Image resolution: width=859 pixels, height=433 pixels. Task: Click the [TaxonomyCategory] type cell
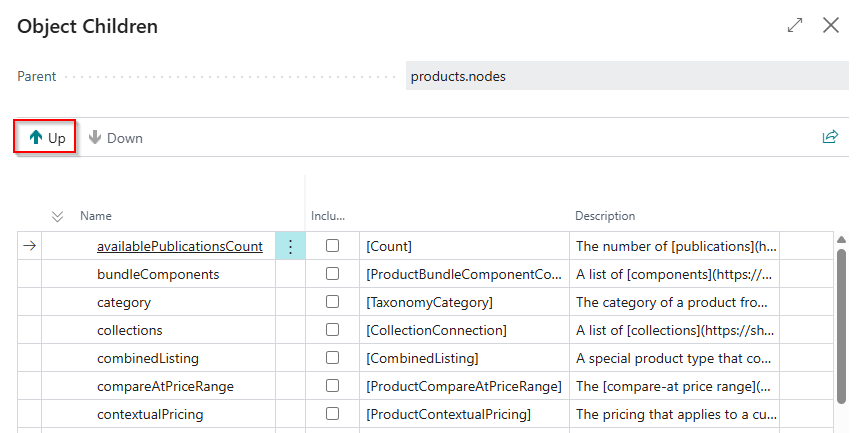coord(465,302)
